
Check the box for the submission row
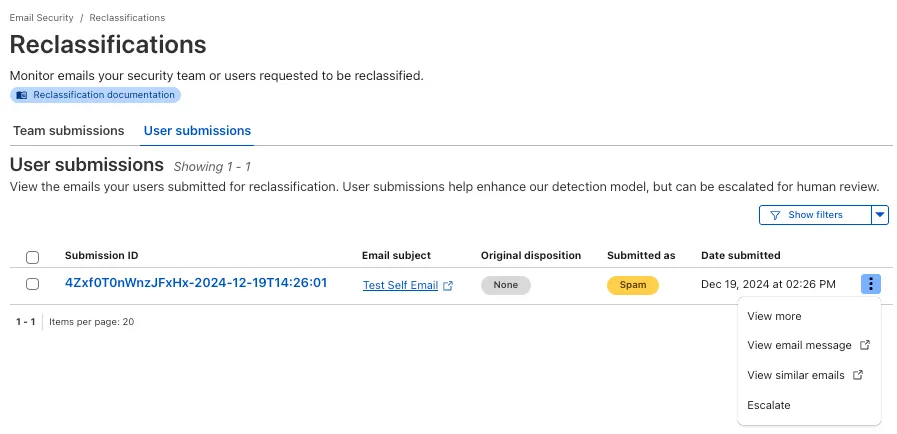click(32, 284)
